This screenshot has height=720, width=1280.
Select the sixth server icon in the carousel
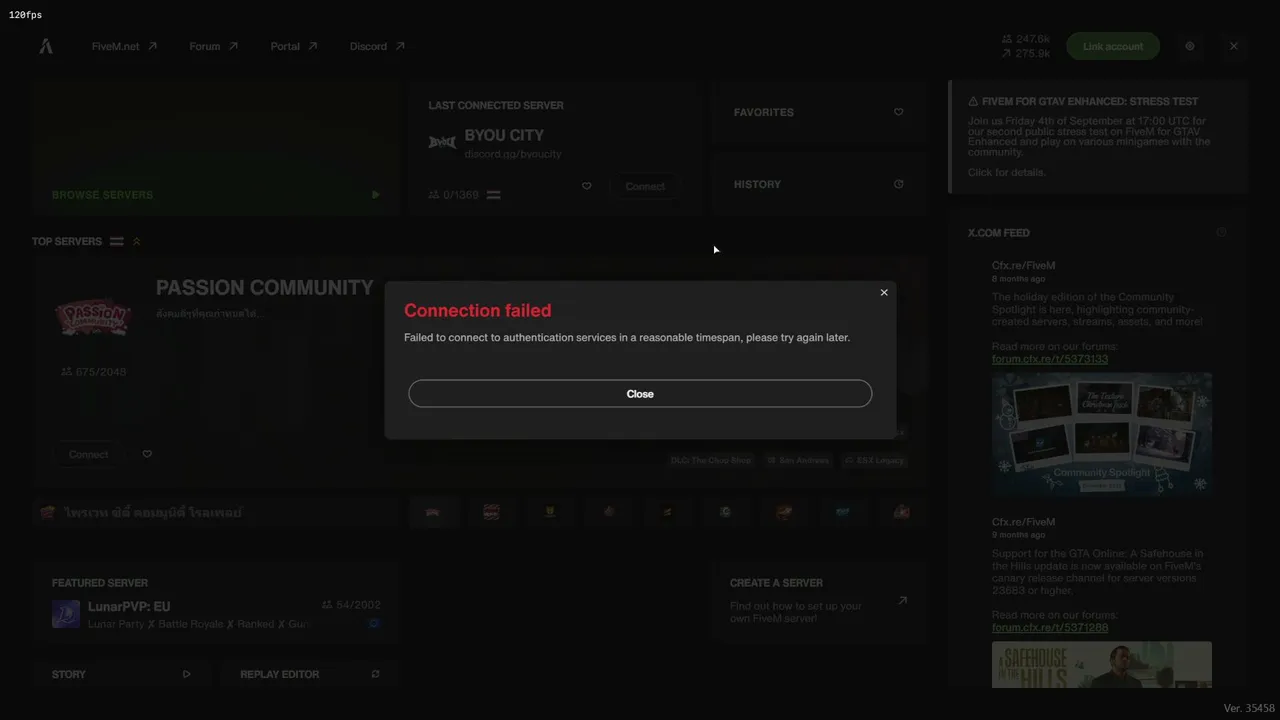[x=726, y=512]
